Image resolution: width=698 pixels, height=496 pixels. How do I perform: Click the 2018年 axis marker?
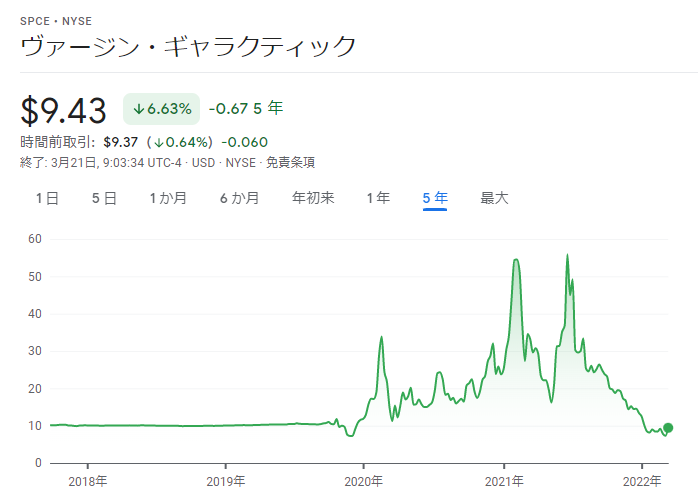pyautogui.click(x=88, y=481)
